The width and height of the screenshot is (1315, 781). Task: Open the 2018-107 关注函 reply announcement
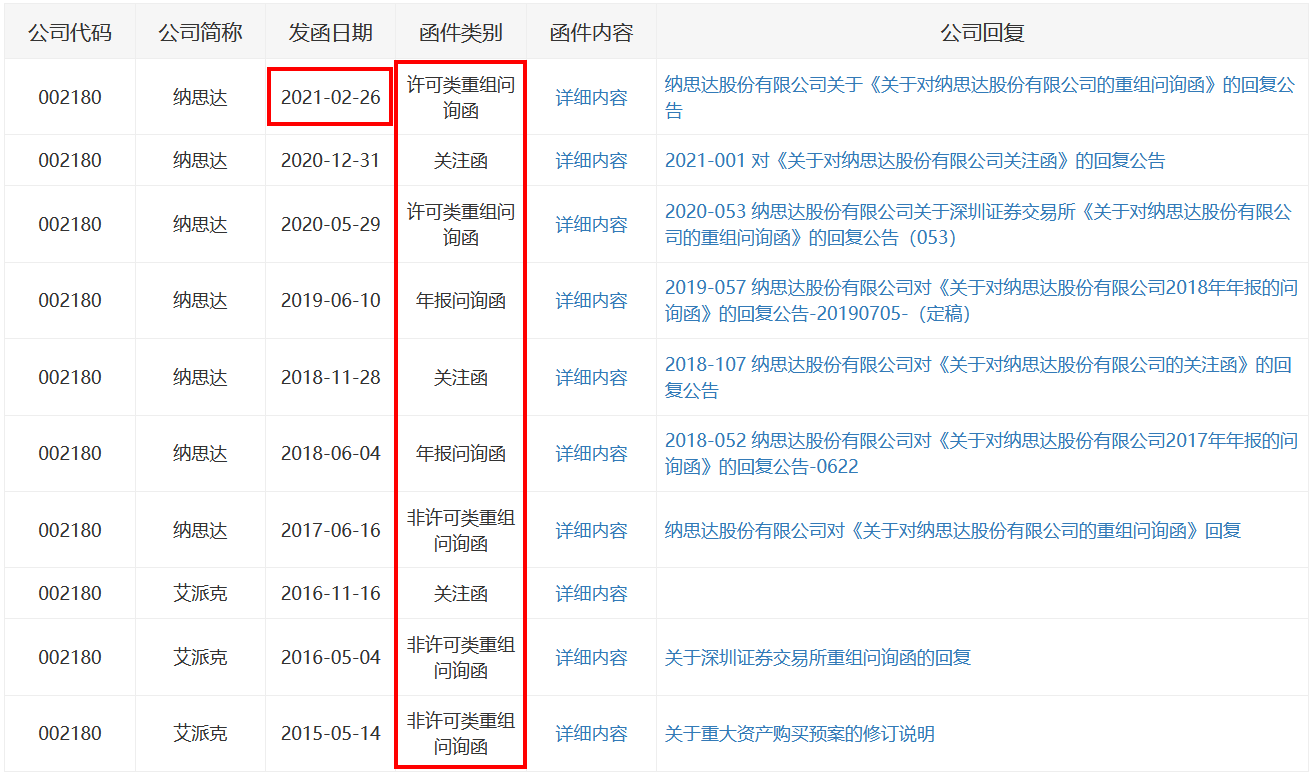(977, 378)
